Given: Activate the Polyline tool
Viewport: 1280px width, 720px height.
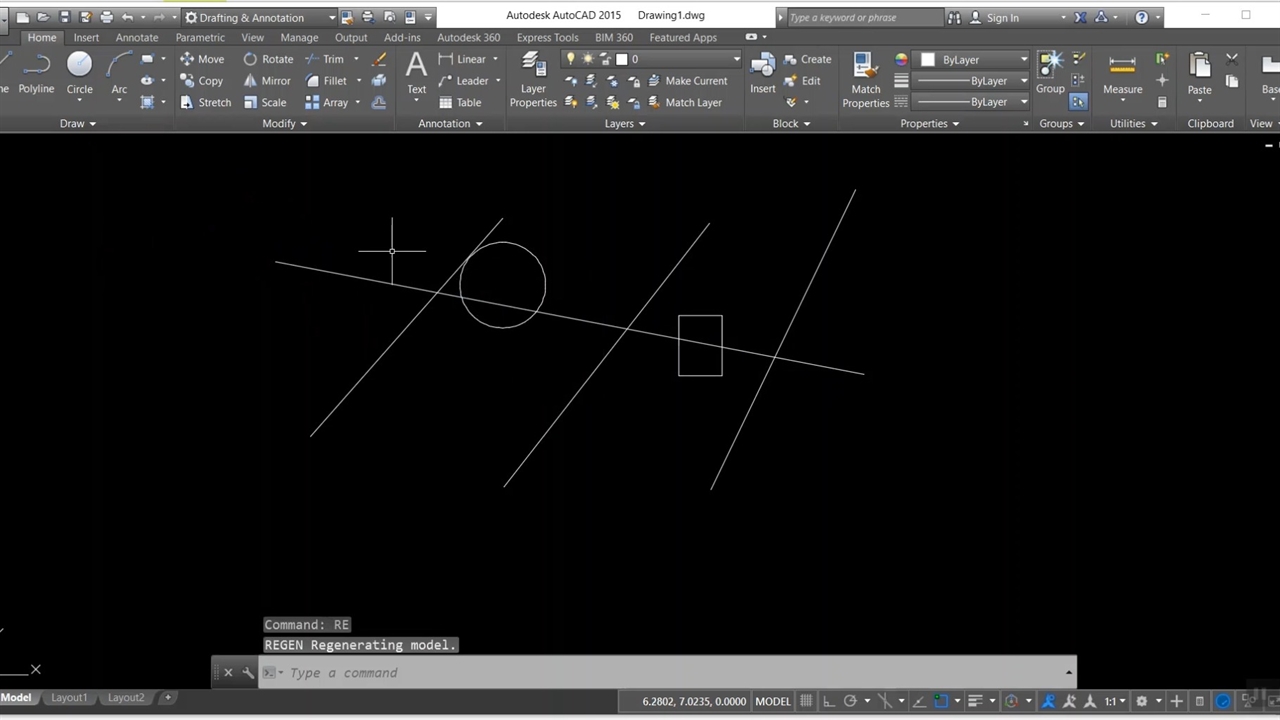Looking at the screenshot, I should click(x=36, y=73).
